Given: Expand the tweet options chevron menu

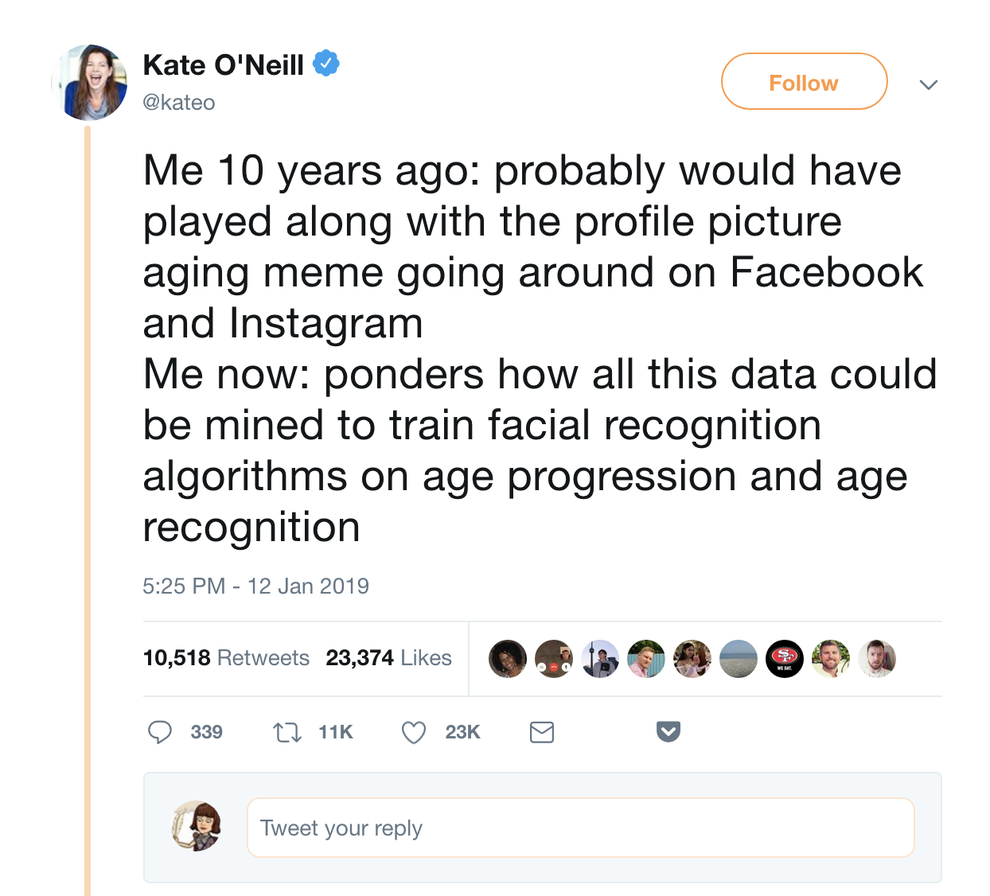Looking at the screenshot, I should [x=928, y=84].
